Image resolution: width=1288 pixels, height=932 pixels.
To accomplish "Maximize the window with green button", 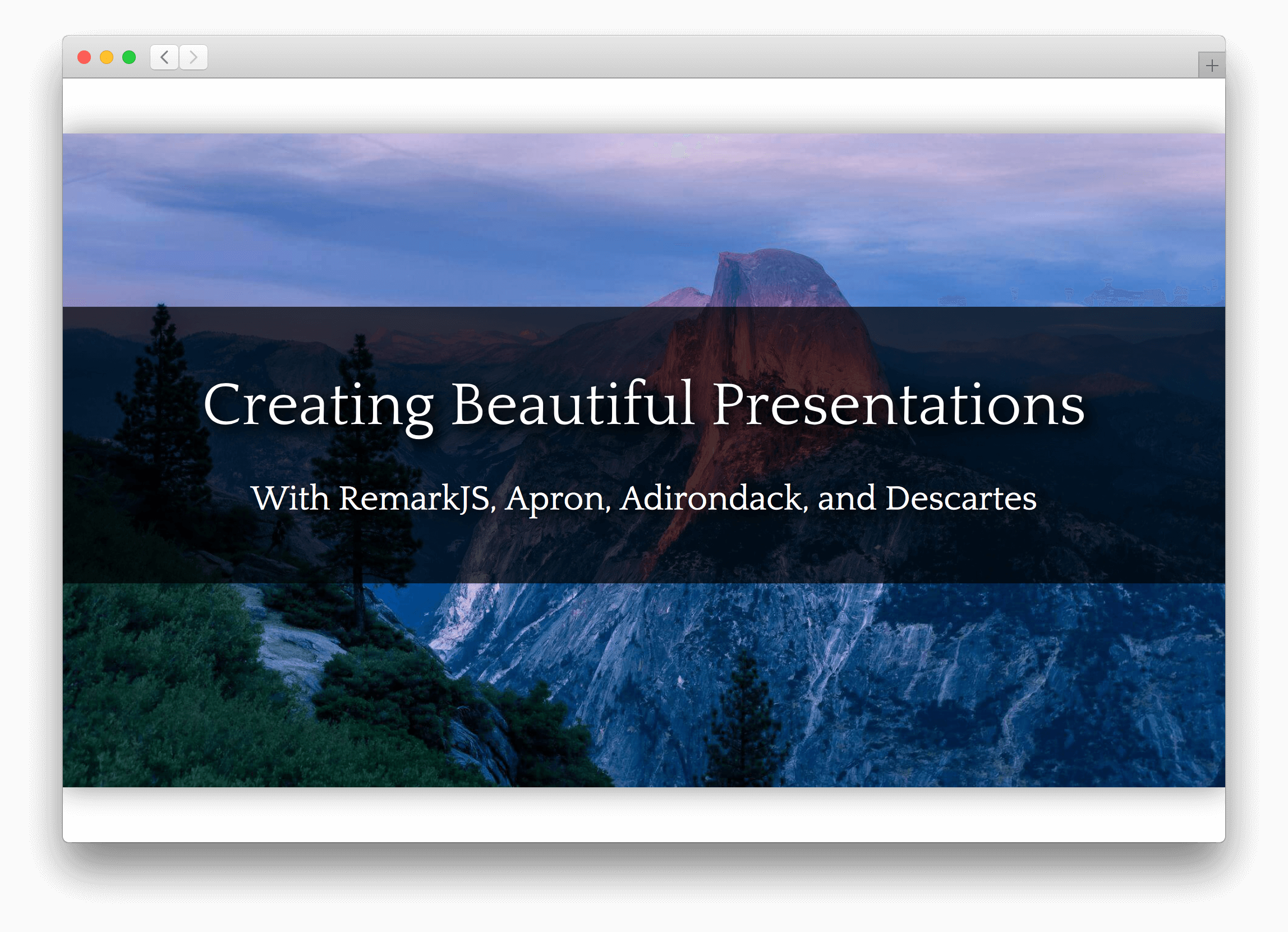I will coord(130,57).
